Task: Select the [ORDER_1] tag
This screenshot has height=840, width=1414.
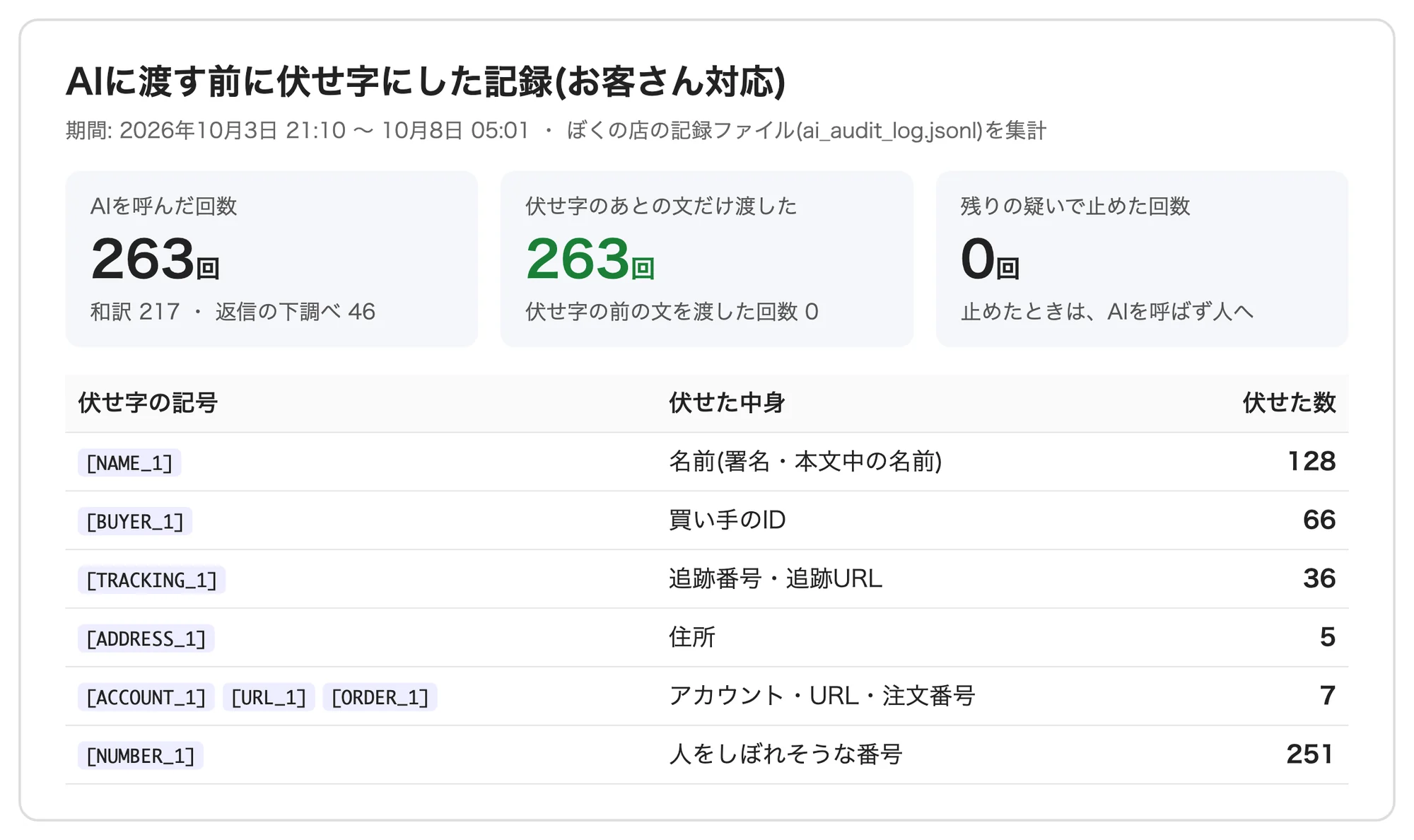Action: click(x=380, y=697)
